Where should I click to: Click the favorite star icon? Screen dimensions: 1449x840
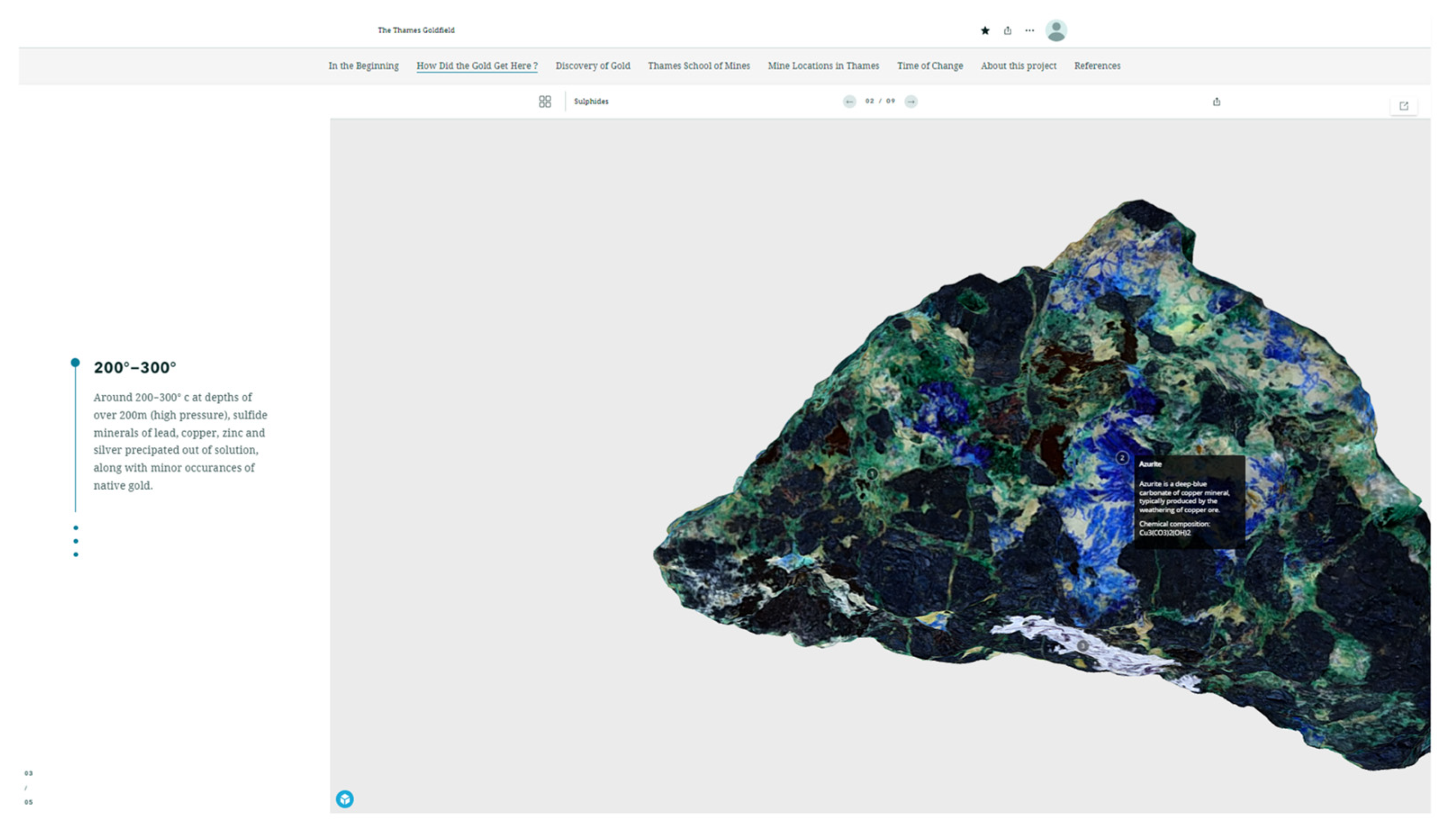(985, 31)
